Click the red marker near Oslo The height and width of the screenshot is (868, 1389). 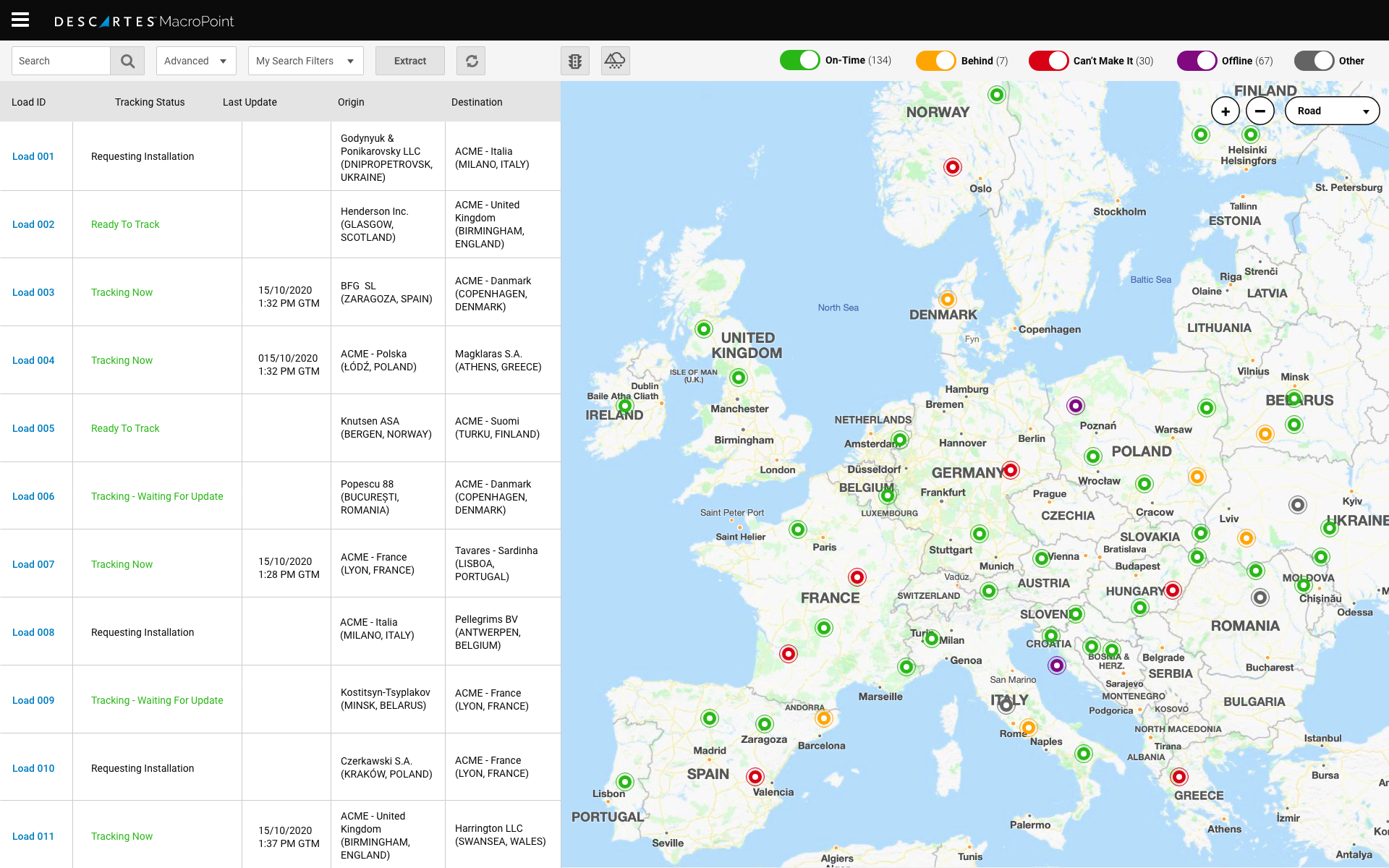click(x=953, y=167)
